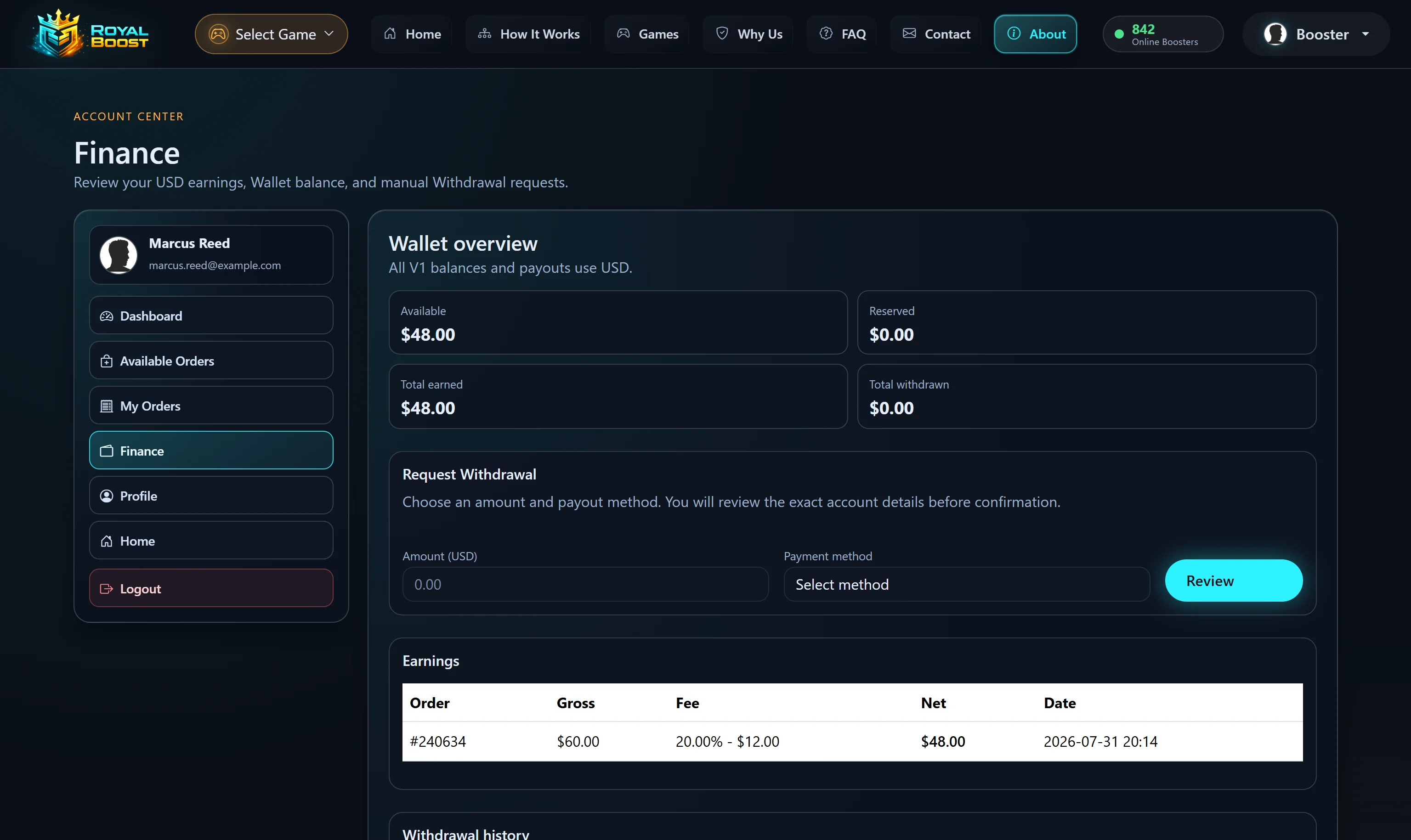Select Finance in the sidebar
Viewport: 1411px width, 840px height.
point(211,450)
